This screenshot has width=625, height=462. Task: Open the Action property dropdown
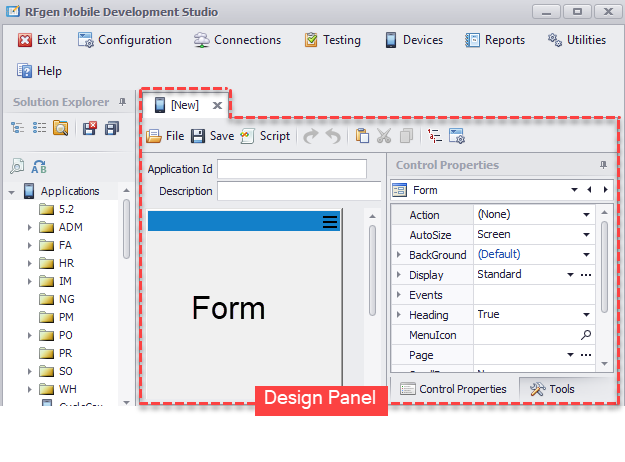(x=586, y=215)
